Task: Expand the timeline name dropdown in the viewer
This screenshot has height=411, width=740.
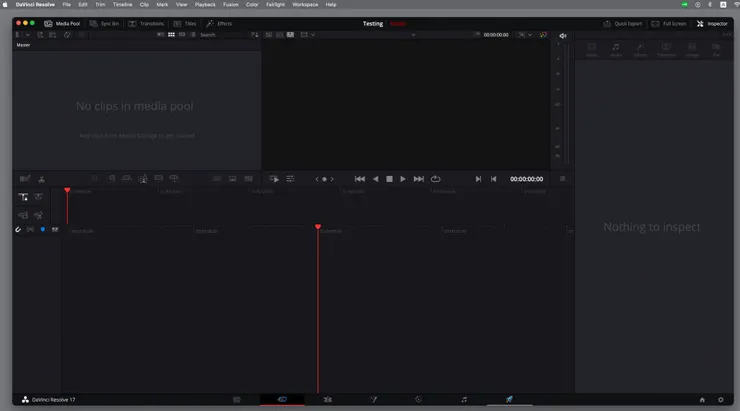Action: [413, 35]
